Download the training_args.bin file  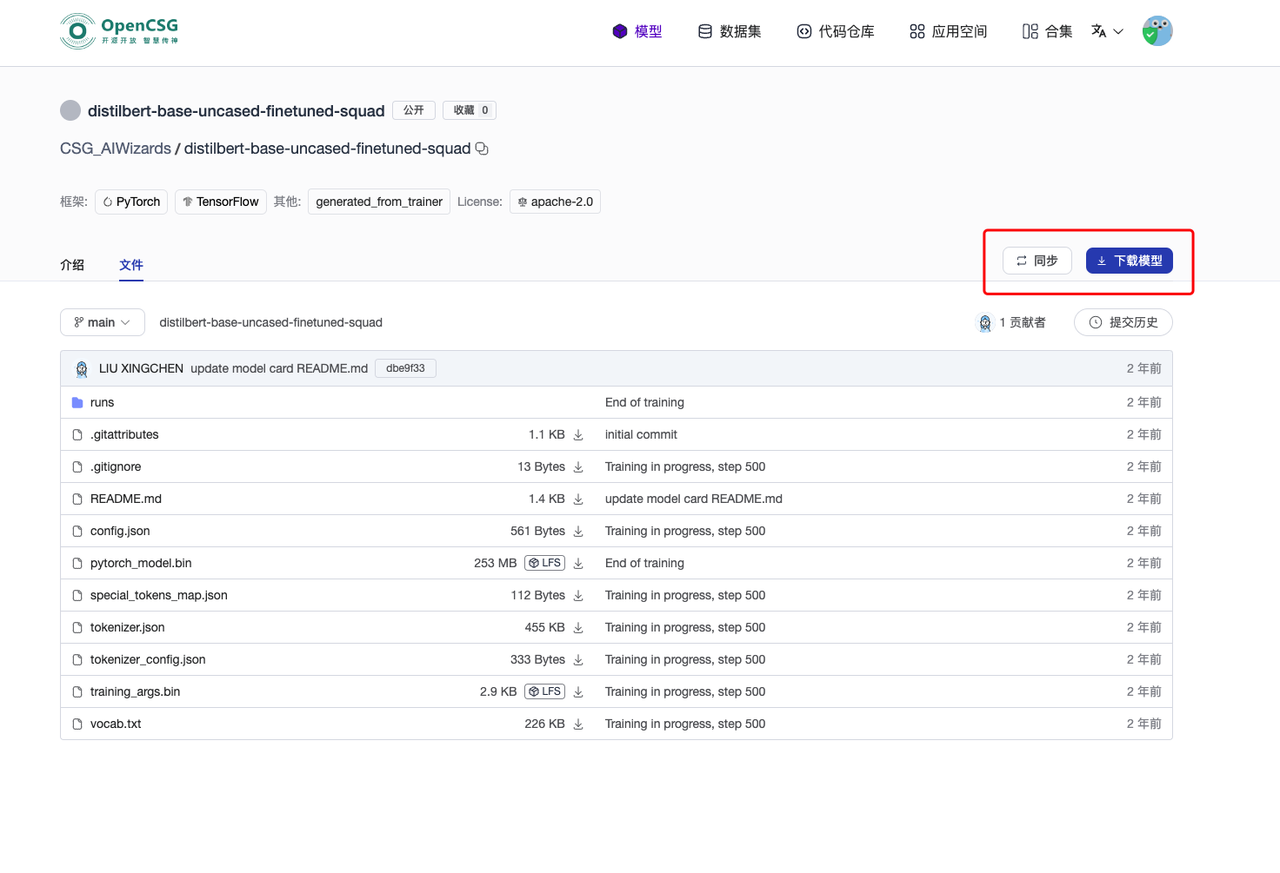tap(578, 692)
